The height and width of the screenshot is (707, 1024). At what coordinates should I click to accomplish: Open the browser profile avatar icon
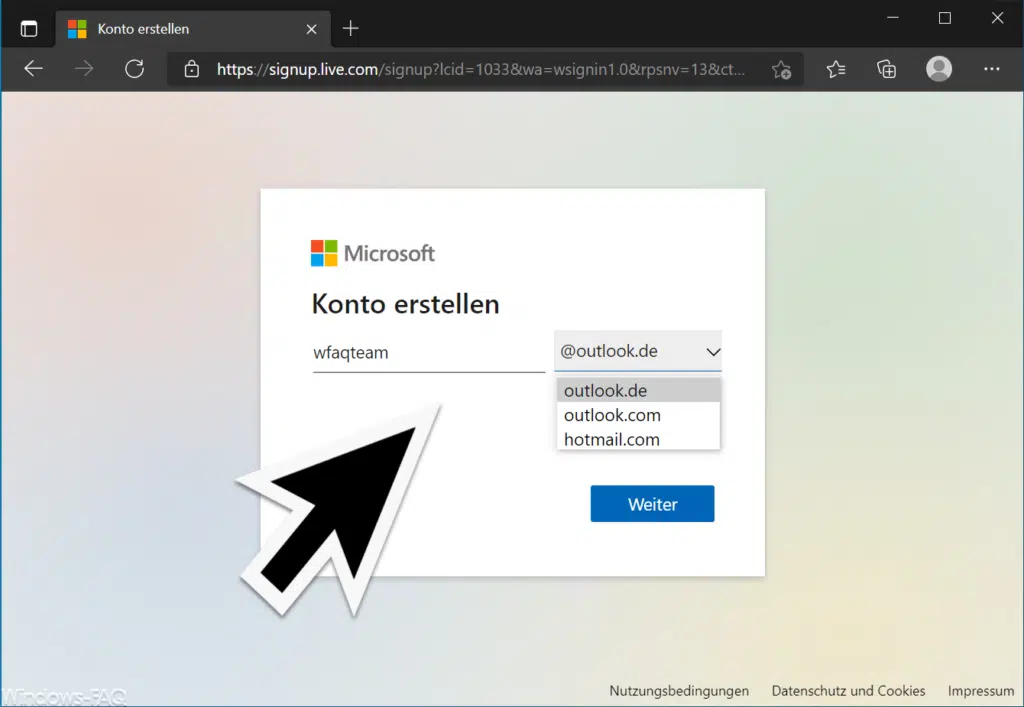point(938,69)
